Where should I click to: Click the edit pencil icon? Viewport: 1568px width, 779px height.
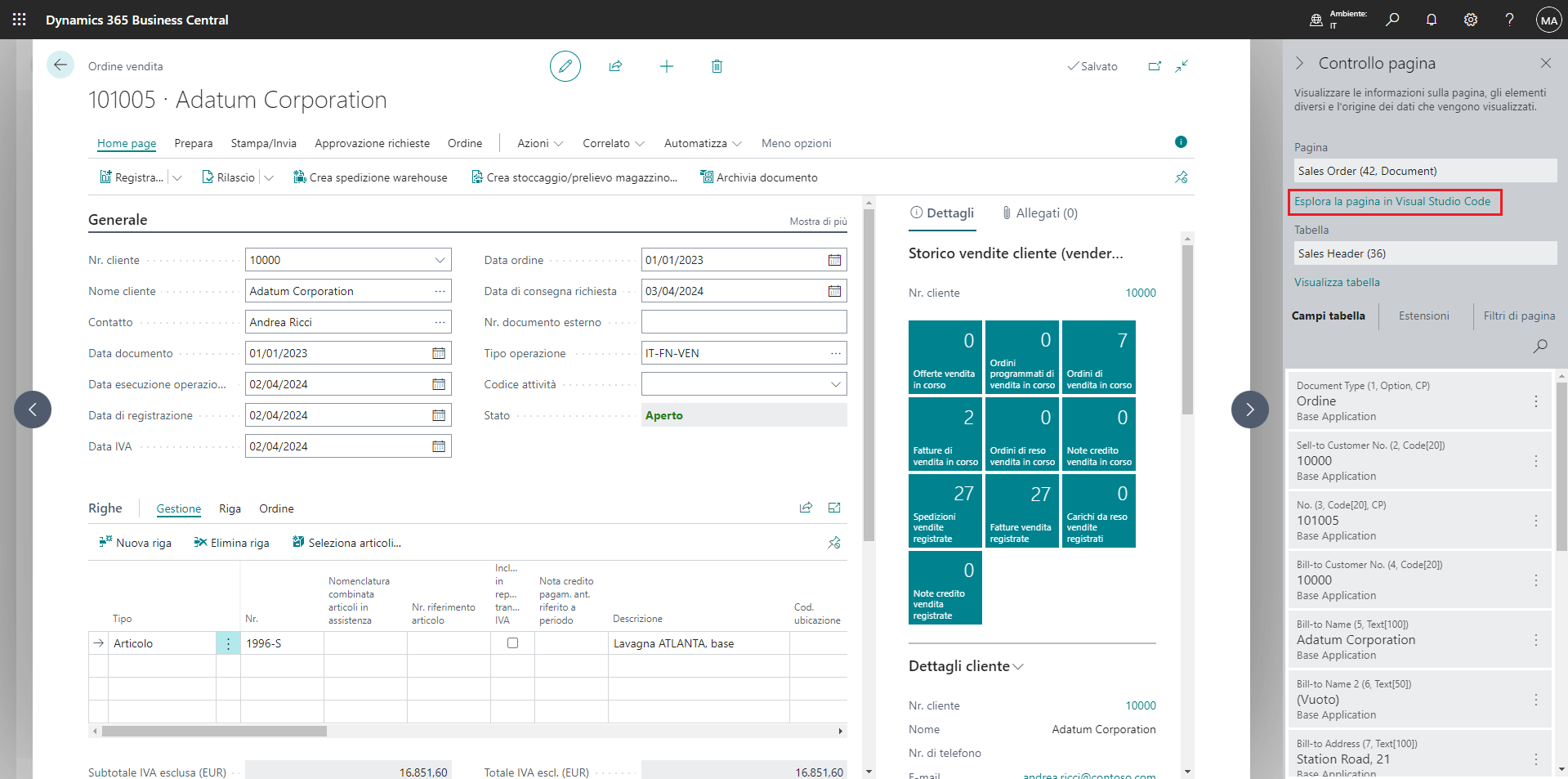pos(565,66)
